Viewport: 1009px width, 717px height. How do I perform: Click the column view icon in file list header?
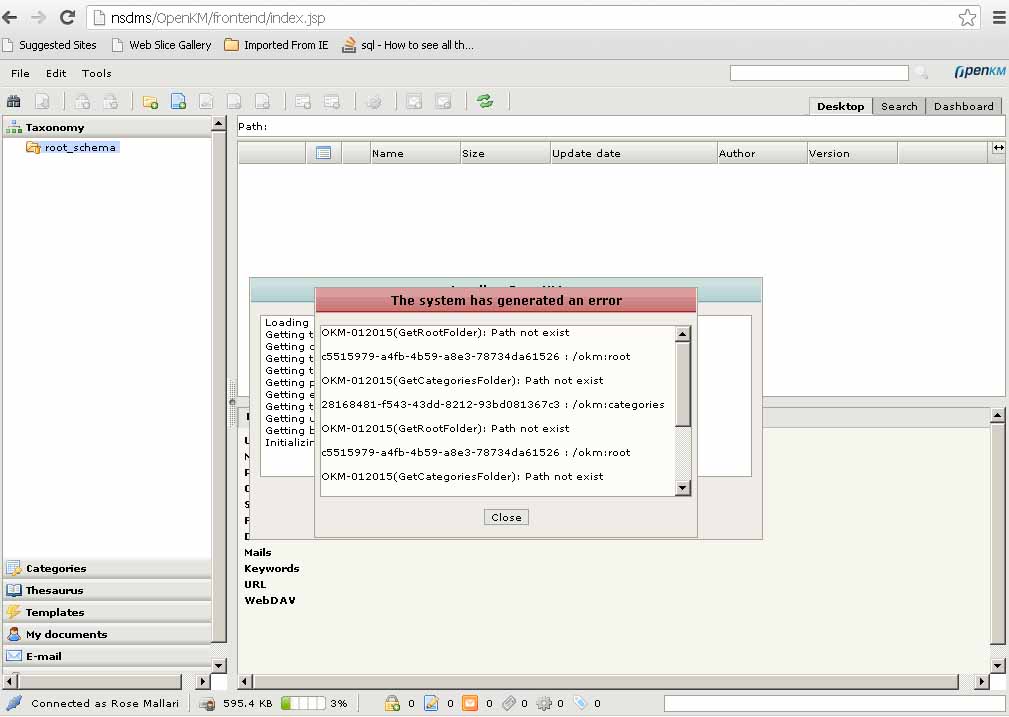(x=323, y=153)
